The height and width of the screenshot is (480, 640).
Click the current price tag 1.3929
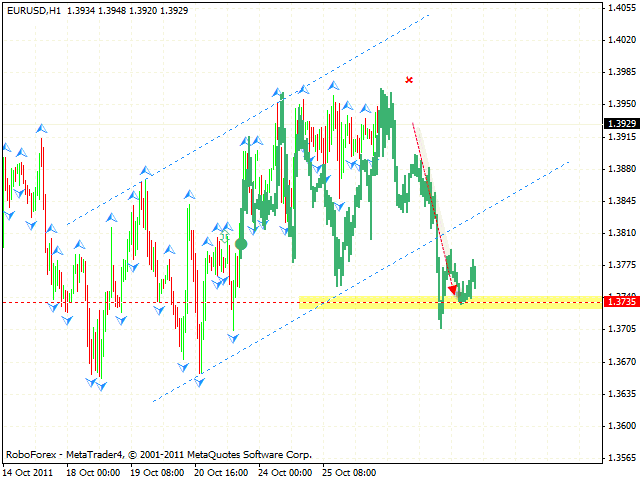coord(619,124)
